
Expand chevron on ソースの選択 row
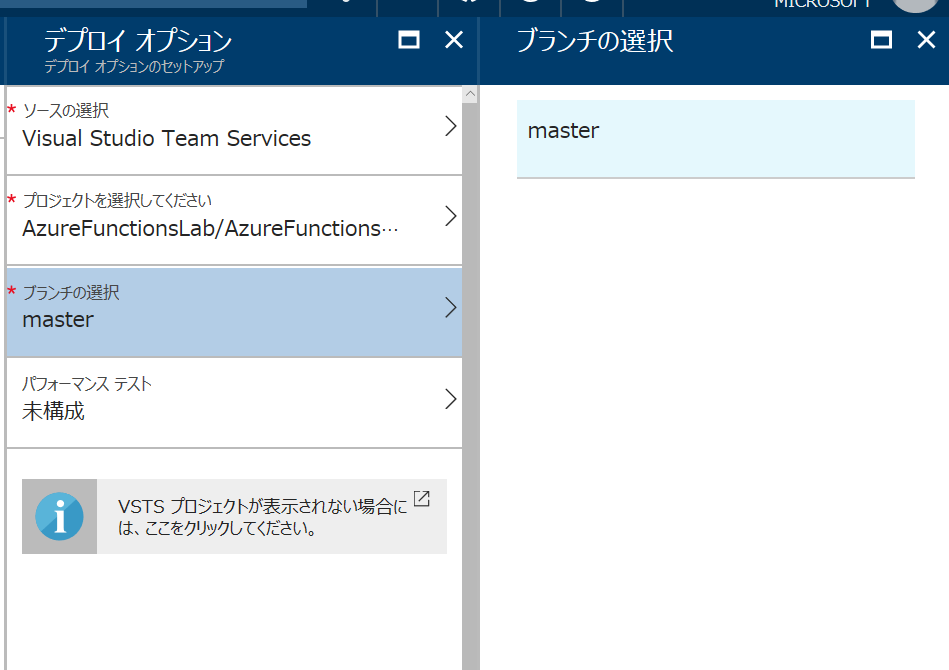(x=450, y=126)
